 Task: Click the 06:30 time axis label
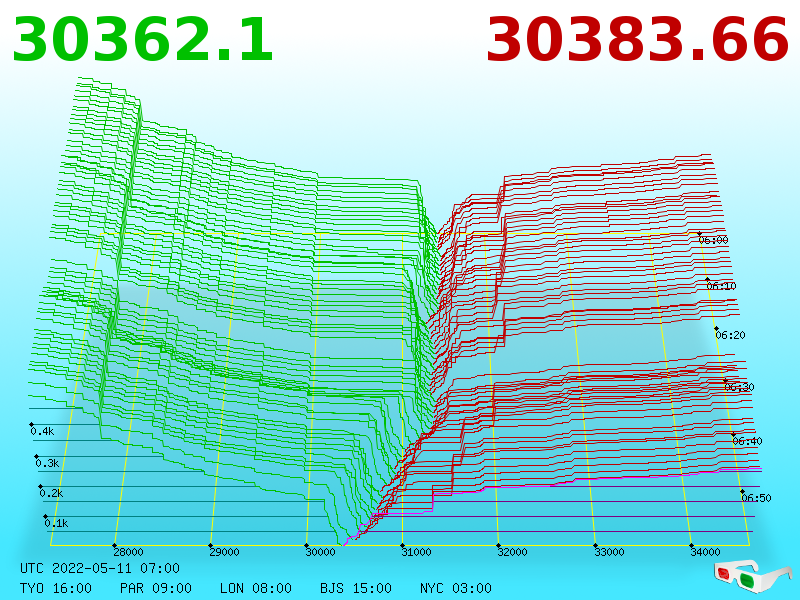pos(739,387)
